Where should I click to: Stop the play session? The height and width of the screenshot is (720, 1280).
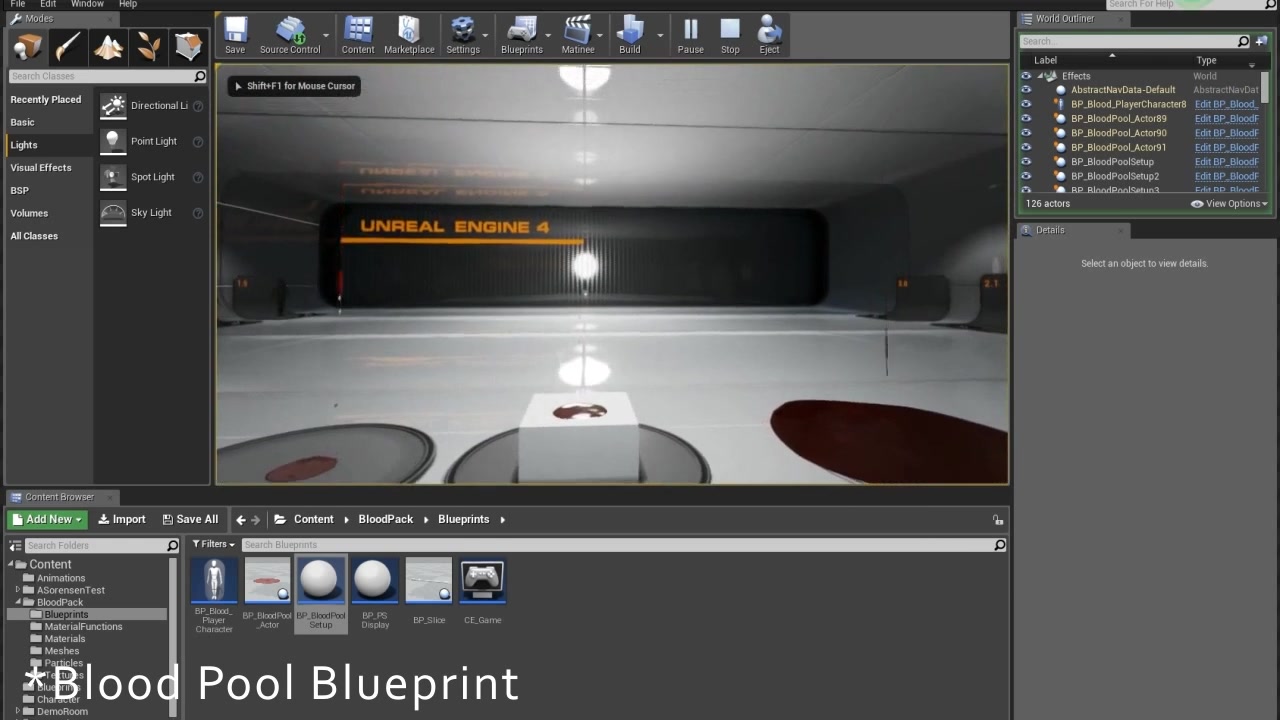click(730, 35)
